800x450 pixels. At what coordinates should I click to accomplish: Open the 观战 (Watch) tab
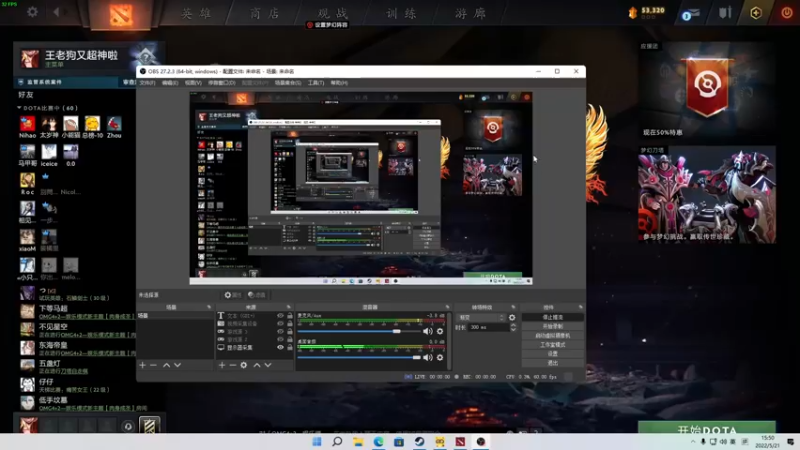(333, 13)
